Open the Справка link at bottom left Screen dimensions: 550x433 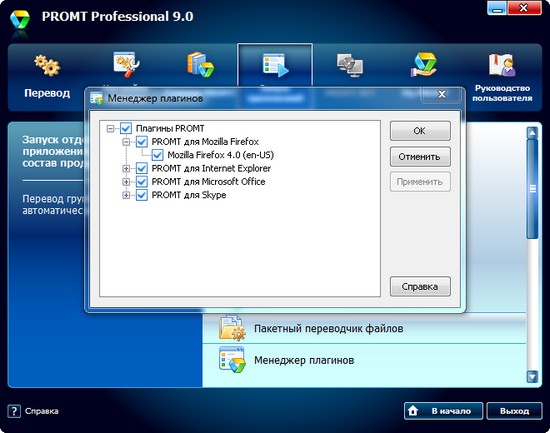42,411
